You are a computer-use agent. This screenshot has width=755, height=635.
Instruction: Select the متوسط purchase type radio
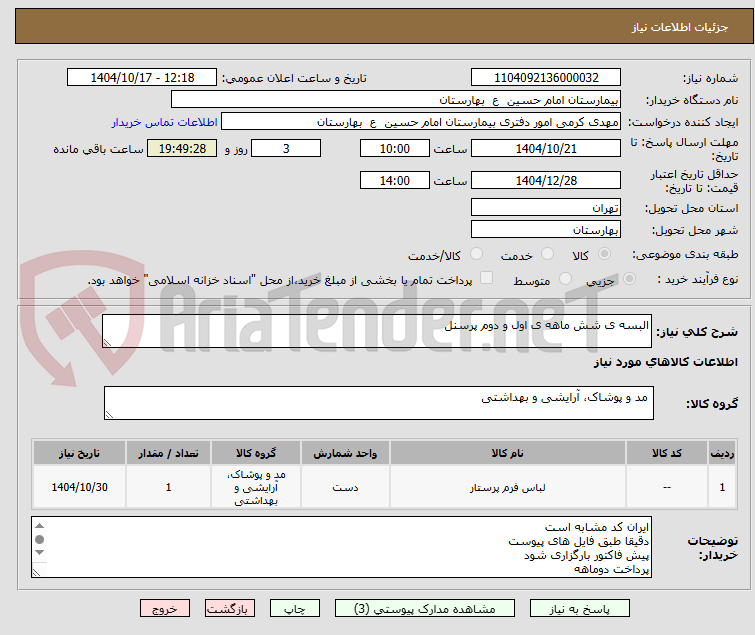(565, 278)
